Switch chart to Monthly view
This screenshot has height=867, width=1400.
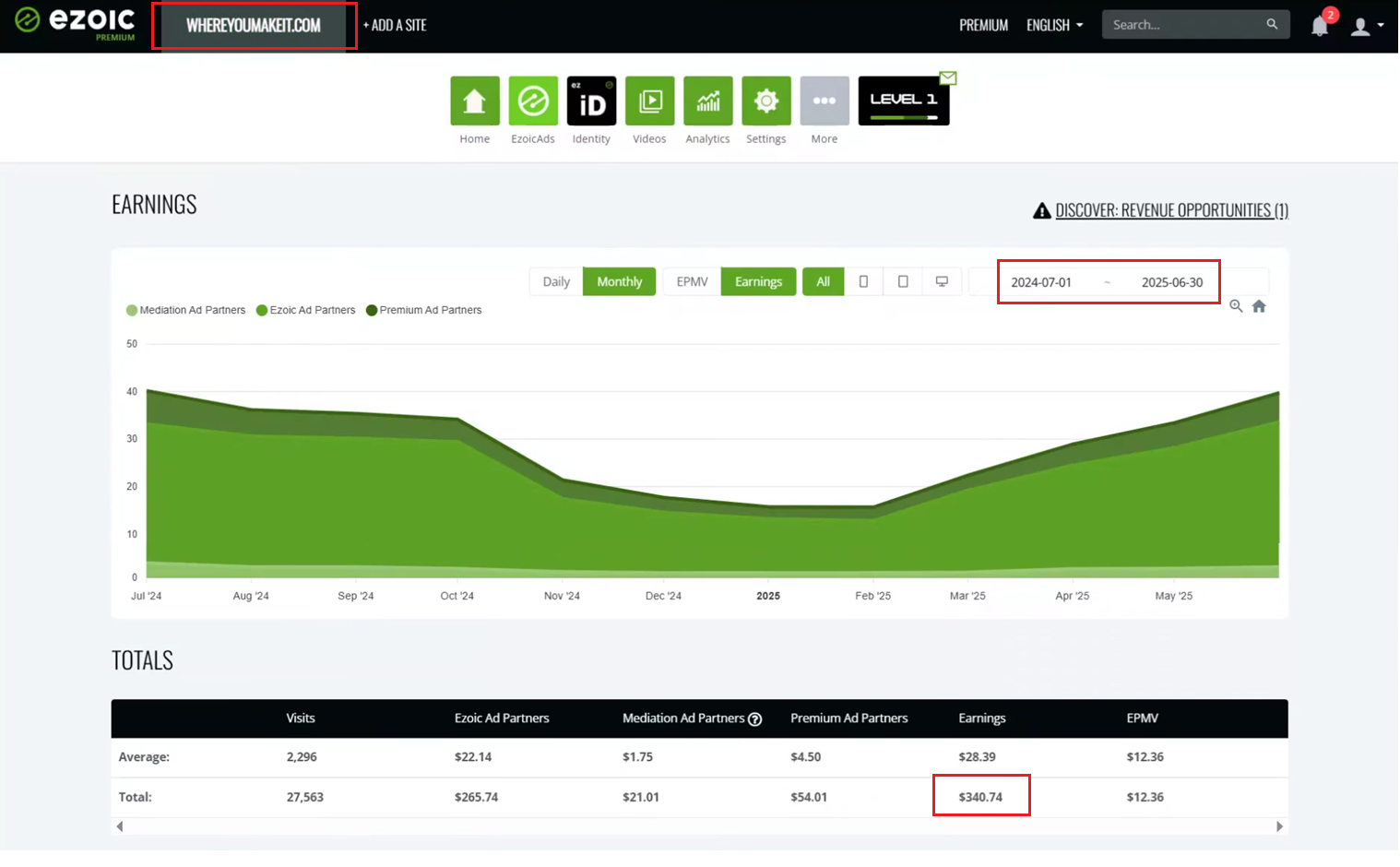(620, 281)
